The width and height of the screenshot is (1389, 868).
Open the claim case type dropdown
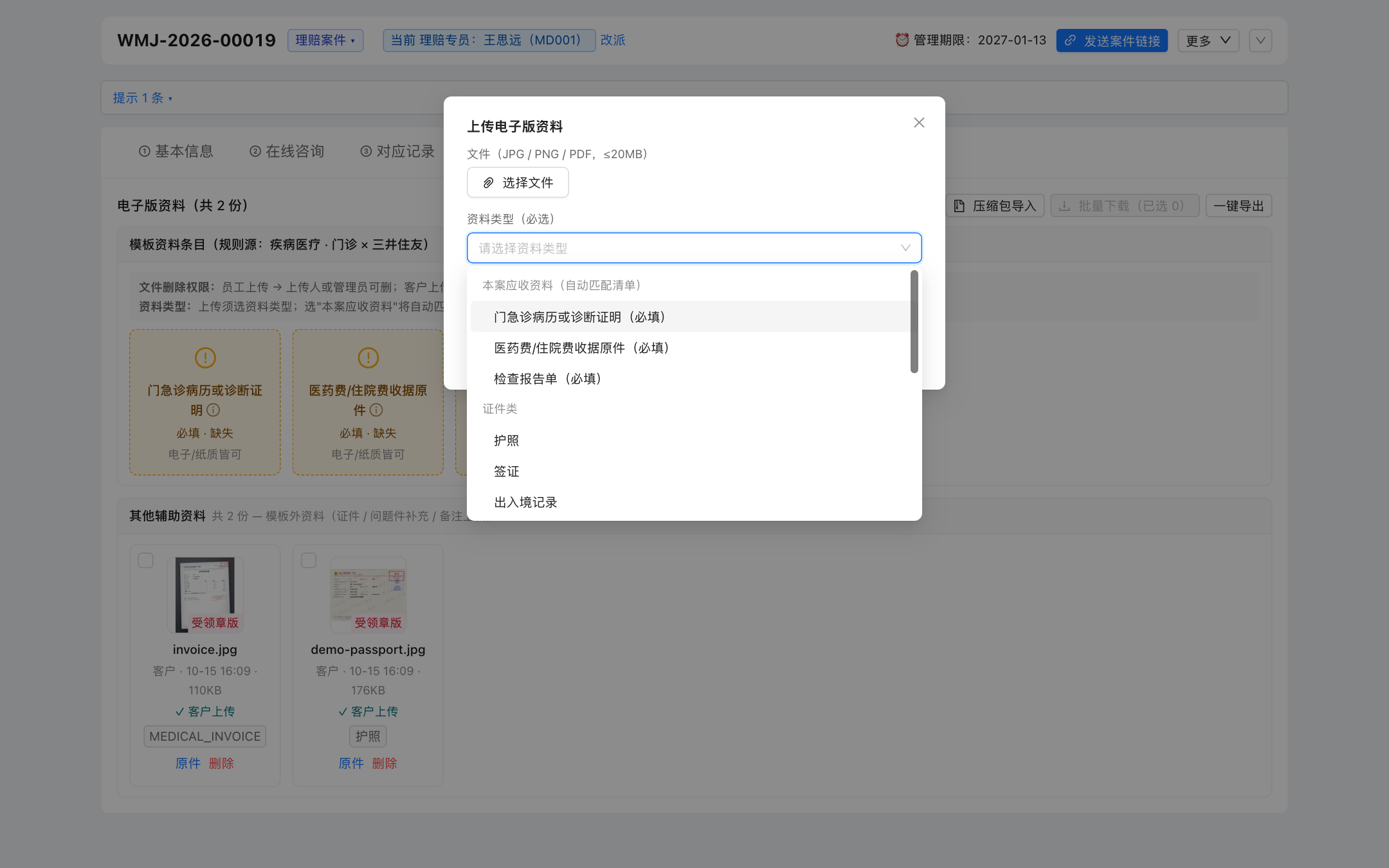tap(325, 41)
